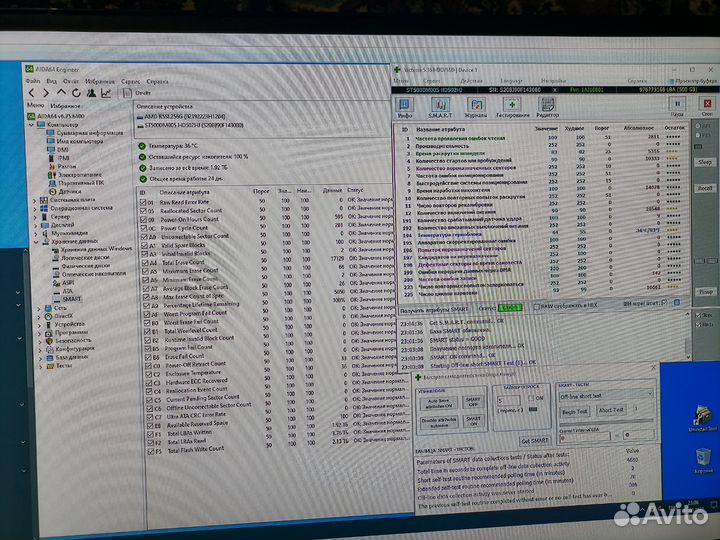Image resolution: width=720 pixels, height=540 pixels.
Task: Open Суммарная информация tree item
Action: click(x=85, y=133)
